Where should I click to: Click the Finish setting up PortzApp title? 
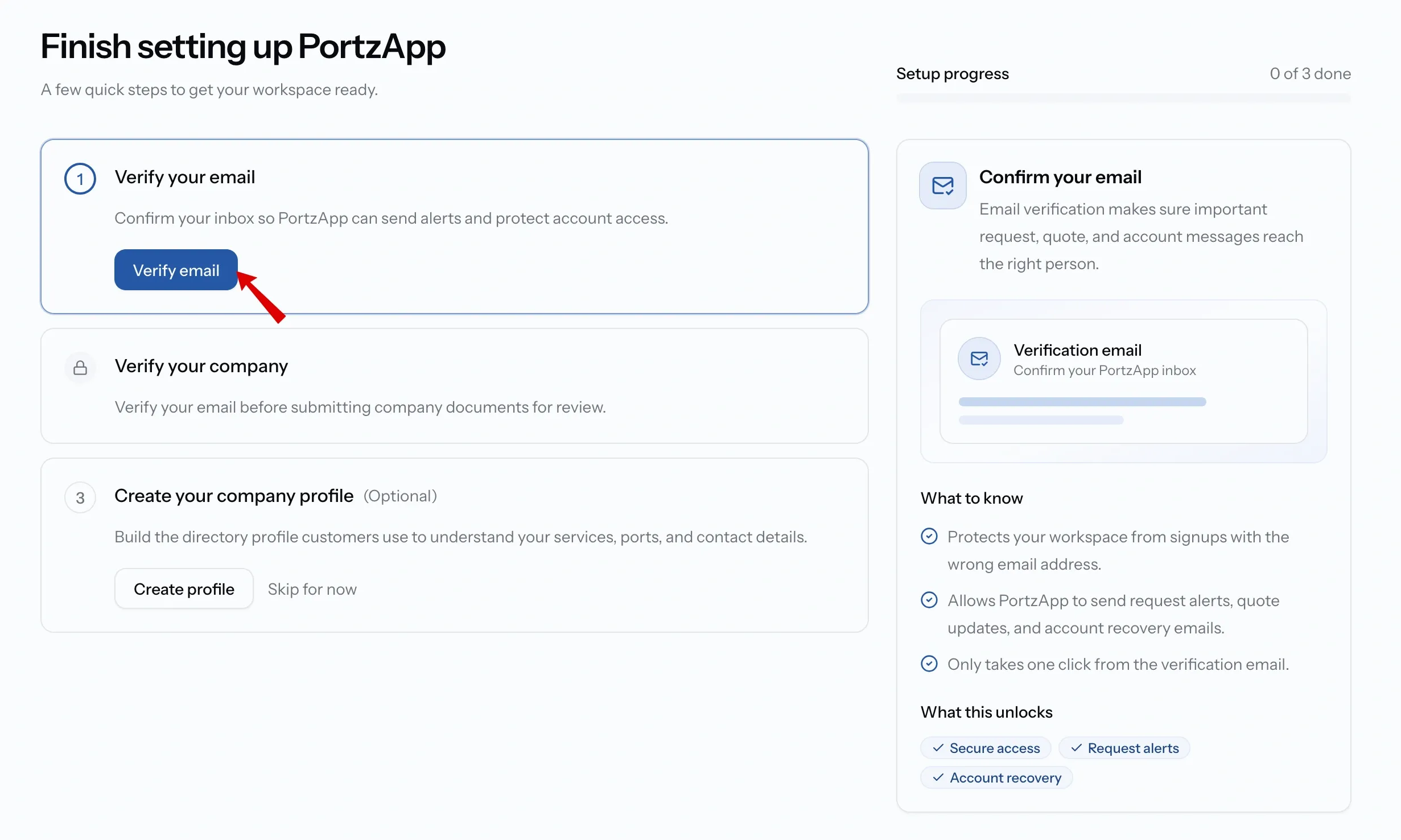coord(243,47)
